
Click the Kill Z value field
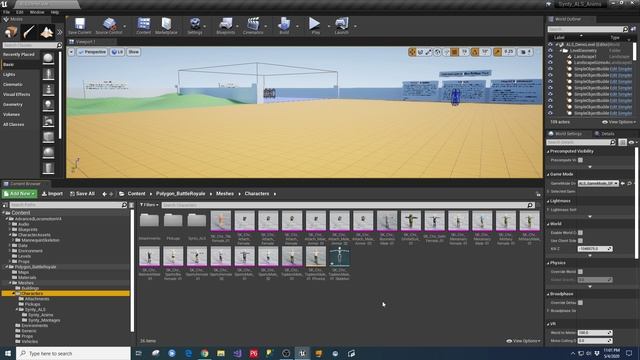tap(595, 249)
